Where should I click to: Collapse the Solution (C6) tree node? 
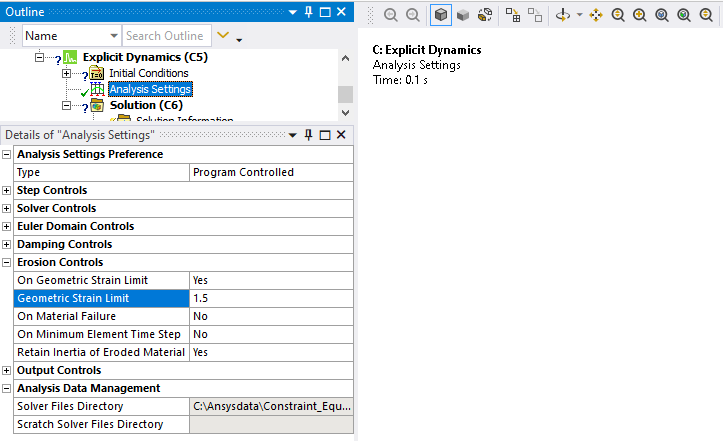coord(66,106)
